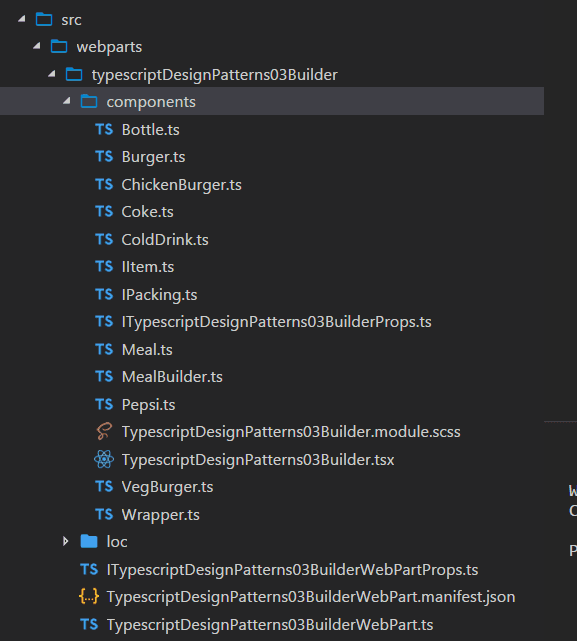Click the React icon beside TypescriptDesignPatterns03Builder.tsx
577x641 pixels.
(104, 459)
